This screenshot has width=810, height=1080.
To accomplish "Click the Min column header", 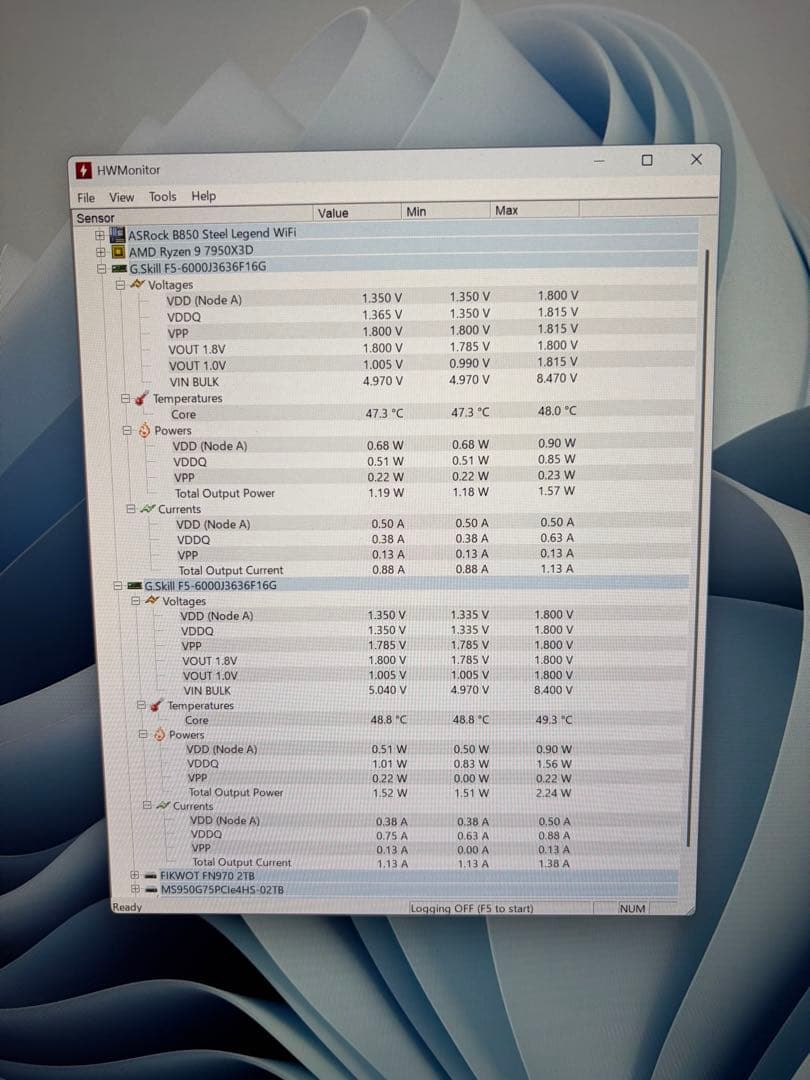I will pyautogui.click(x=445, y=211).
